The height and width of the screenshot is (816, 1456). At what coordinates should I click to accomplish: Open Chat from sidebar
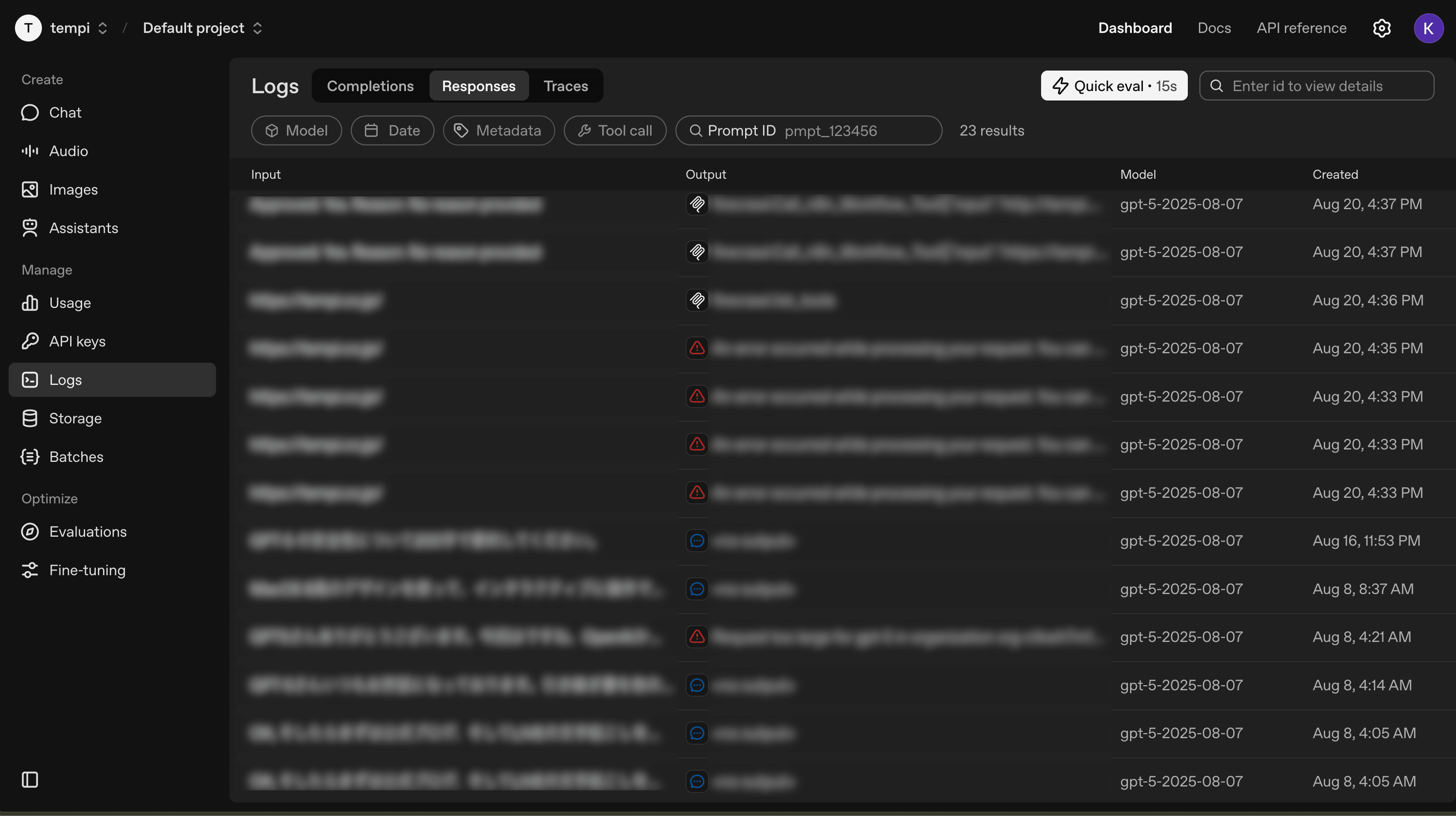click(65, 112)
